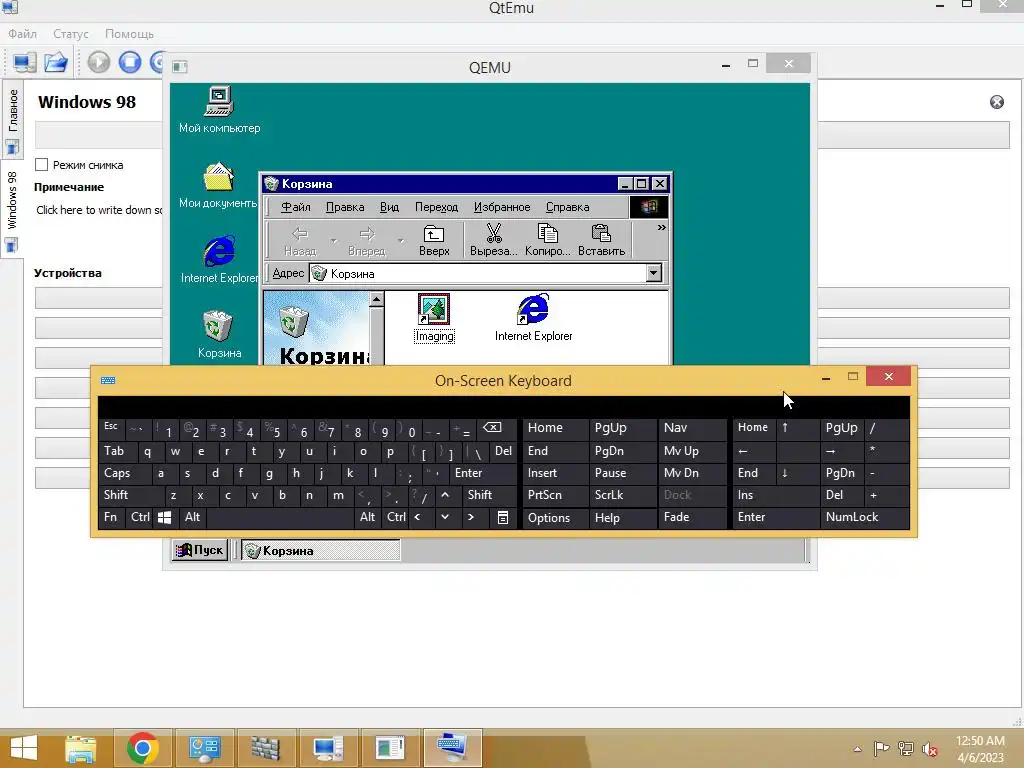1024x768 pixels.
Task: Click QtEmu new virtual machine toolbar icon
Action: (24, 62)
